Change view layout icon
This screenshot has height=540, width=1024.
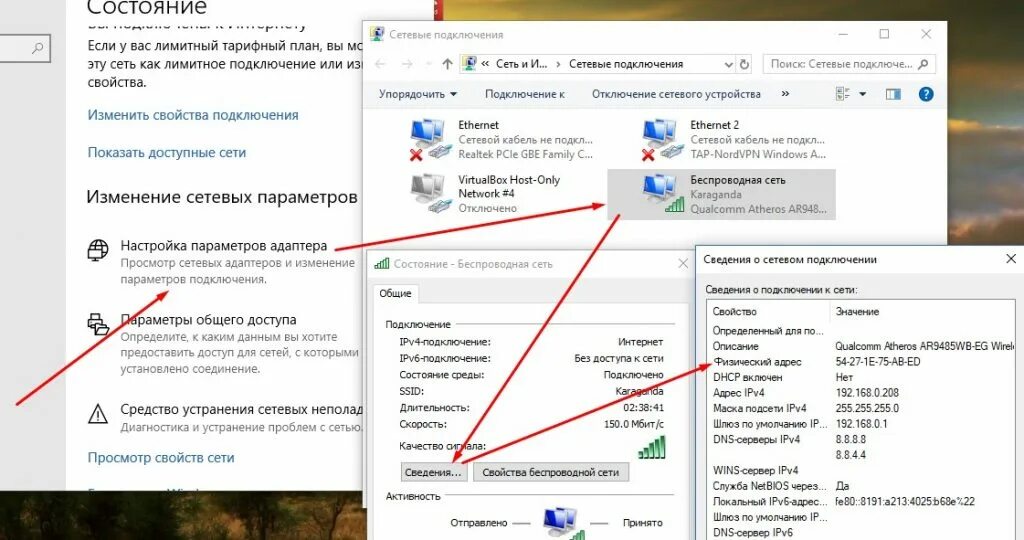point(842,94)
